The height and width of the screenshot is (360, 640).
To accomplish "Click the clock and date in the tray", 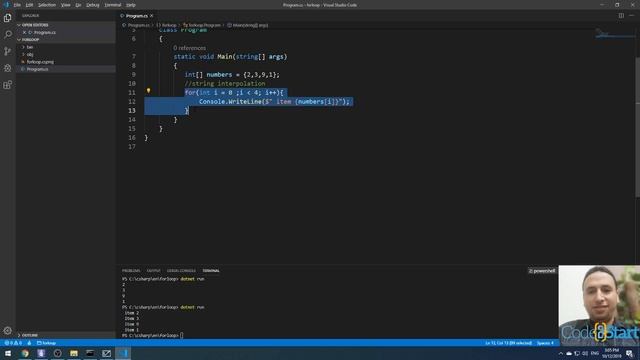I will [611, 353].
